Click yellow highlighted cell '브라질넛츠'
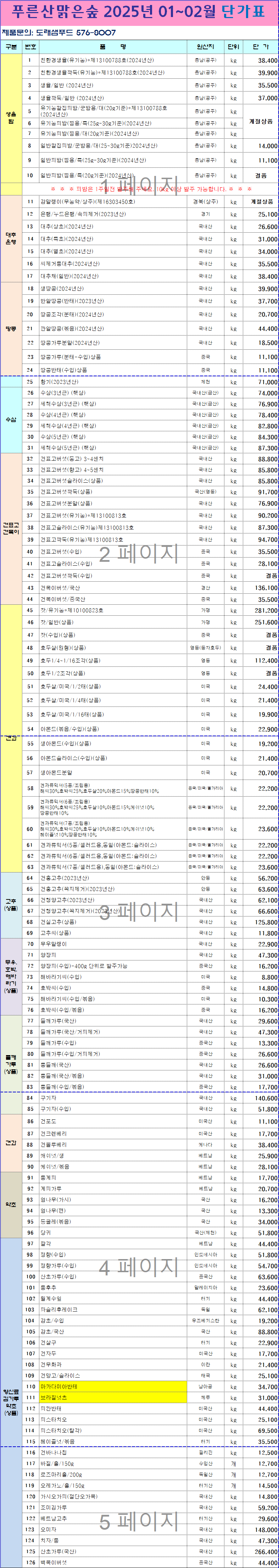279x1568 pixels. [x=112, y=1397]
